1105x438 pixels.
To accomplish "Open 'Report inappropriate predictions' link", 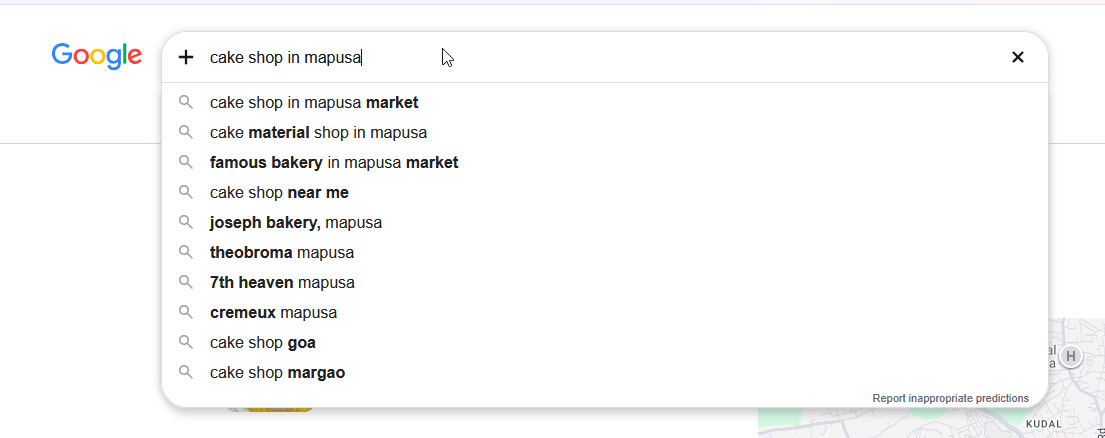I will [950, 399].
